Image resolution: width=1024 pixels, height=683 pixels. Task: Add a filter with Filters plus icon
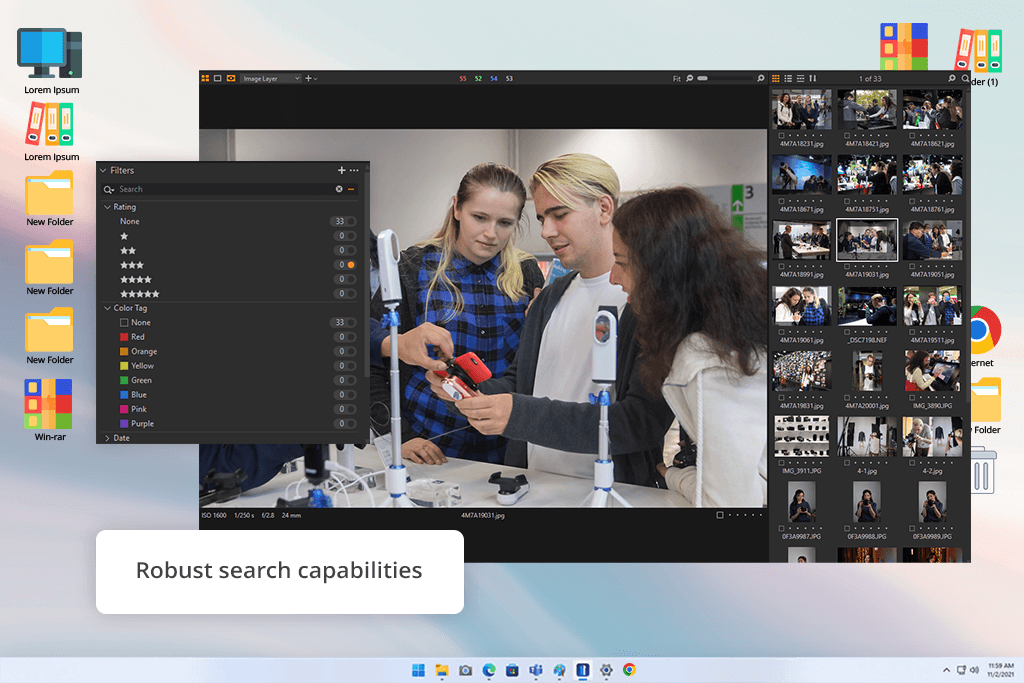(341, 170)
